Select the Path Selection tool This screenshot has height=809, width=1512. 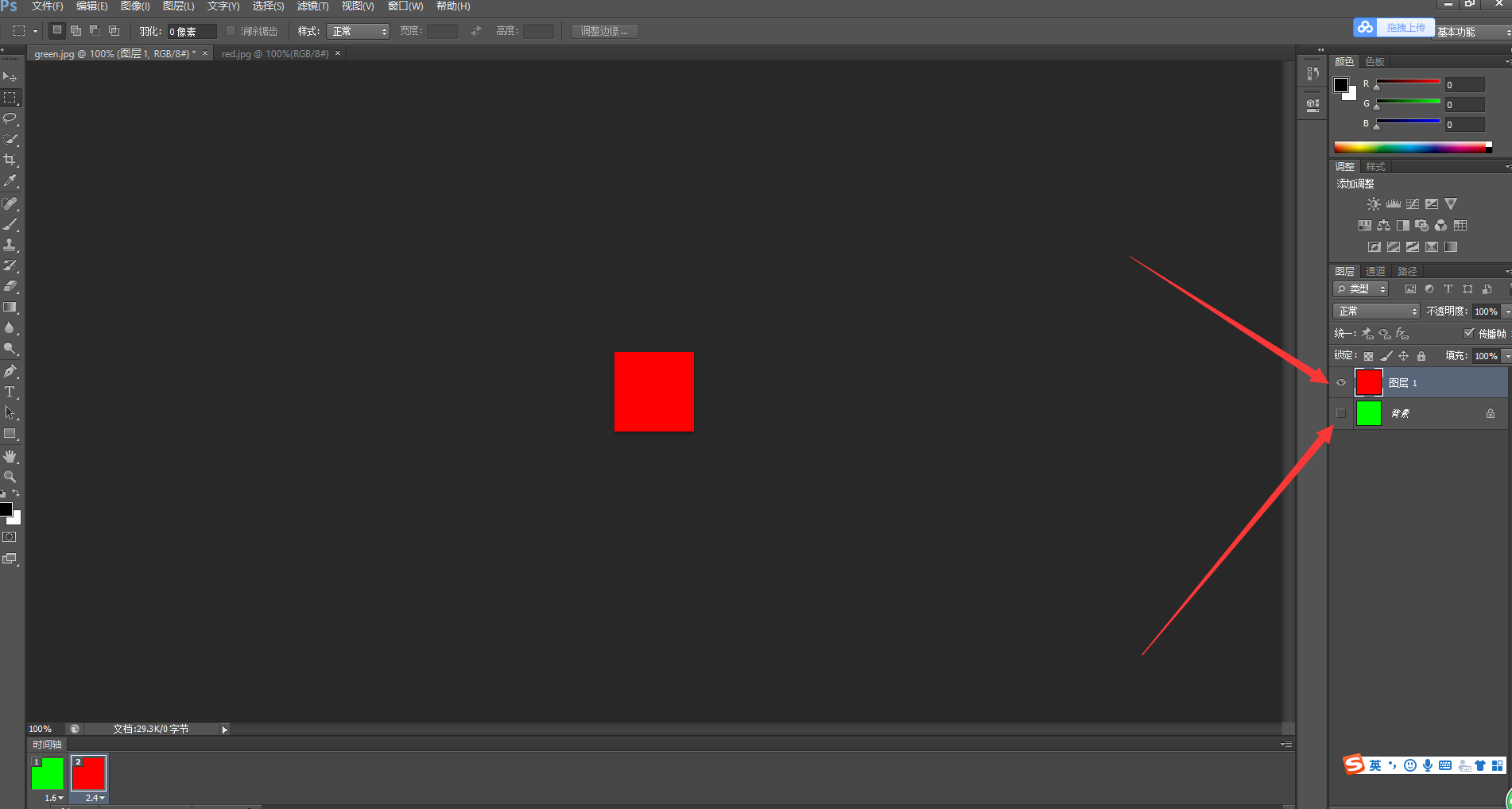tap(10, 412)
